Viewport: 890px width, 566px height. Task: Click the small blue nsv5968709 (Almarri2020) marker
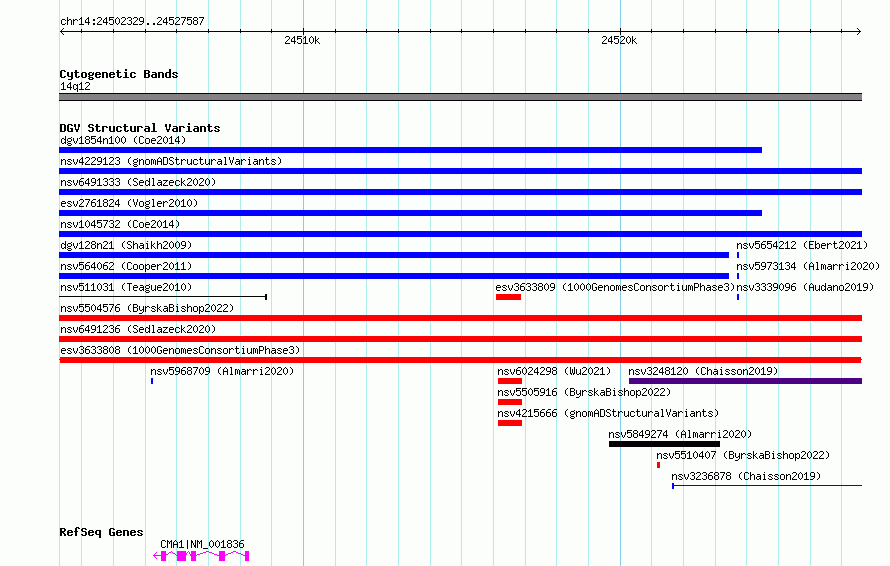[152, 381]
